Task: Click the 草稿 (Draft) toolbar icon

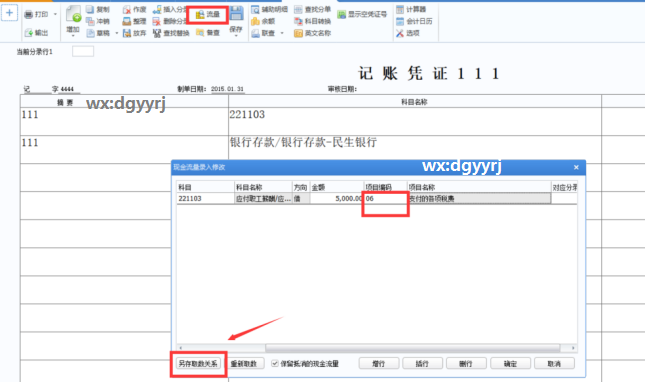Action: click(x=90, y=33)
